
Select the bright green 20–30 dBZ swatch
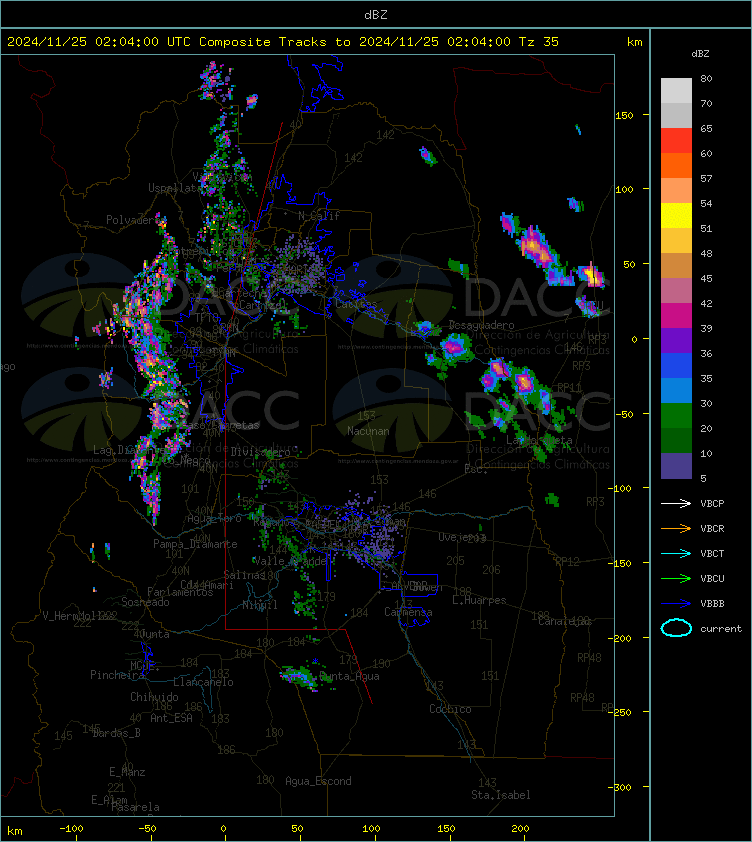pyautogui.click(x=676, y=415)
